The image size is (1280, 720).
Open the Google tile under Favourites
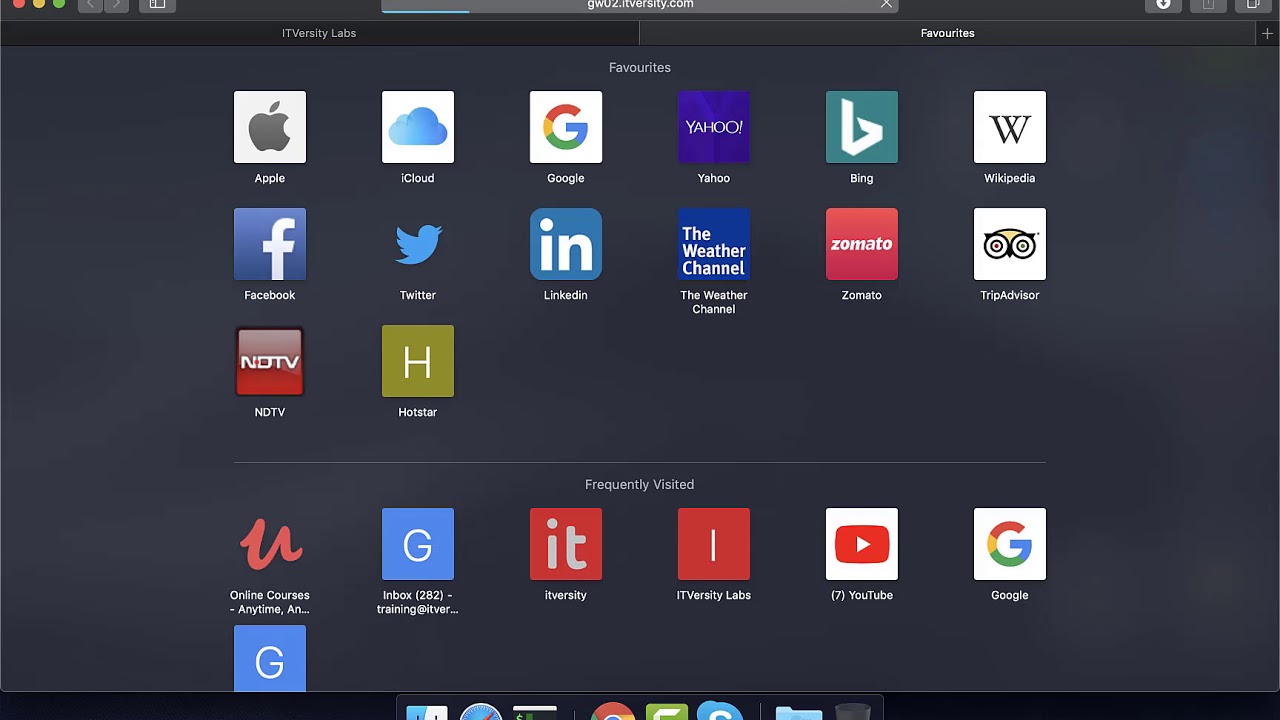(x=565, y=127)
